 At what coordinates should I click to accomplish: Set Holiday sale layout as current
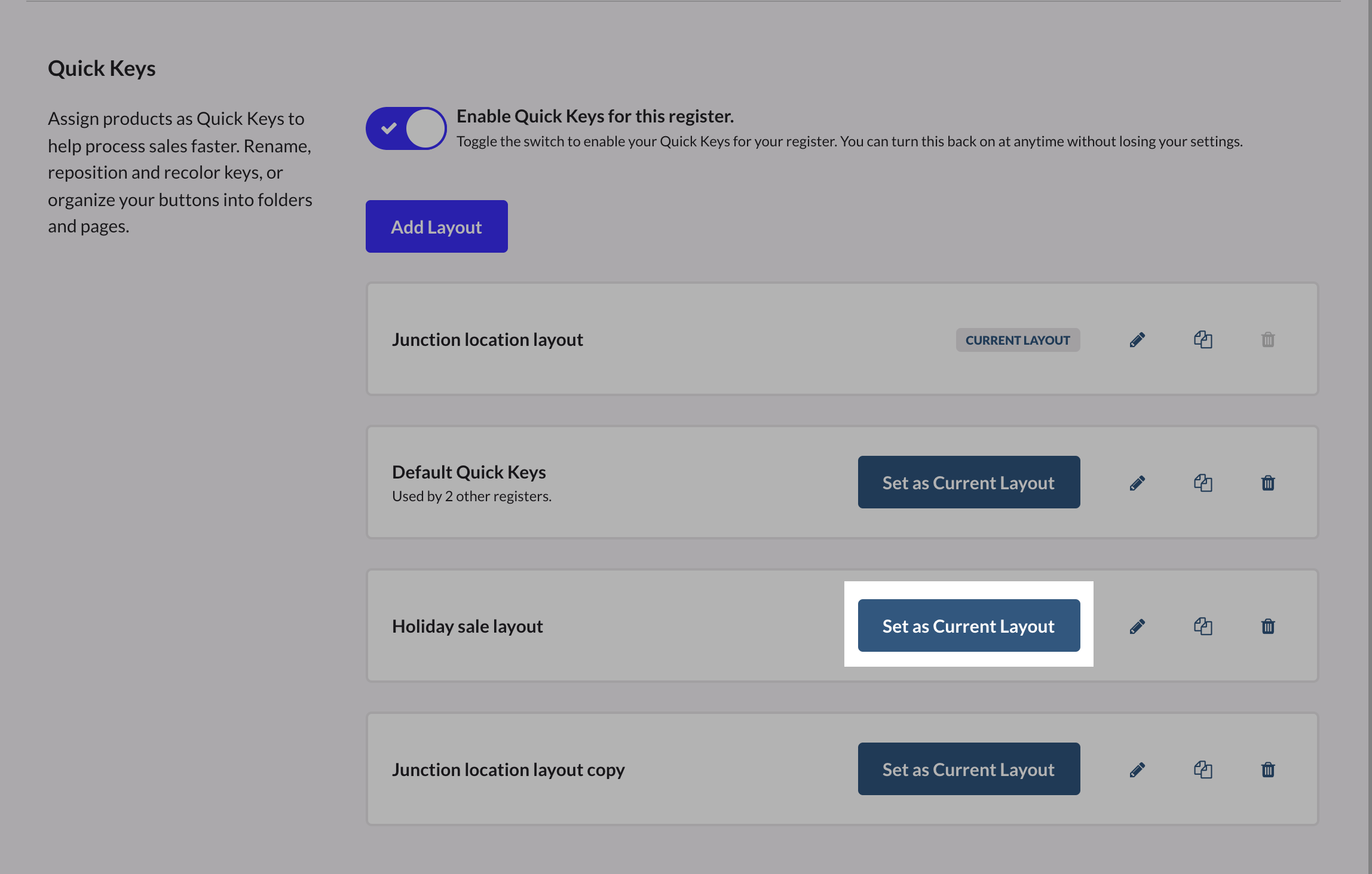pos(969,625)
